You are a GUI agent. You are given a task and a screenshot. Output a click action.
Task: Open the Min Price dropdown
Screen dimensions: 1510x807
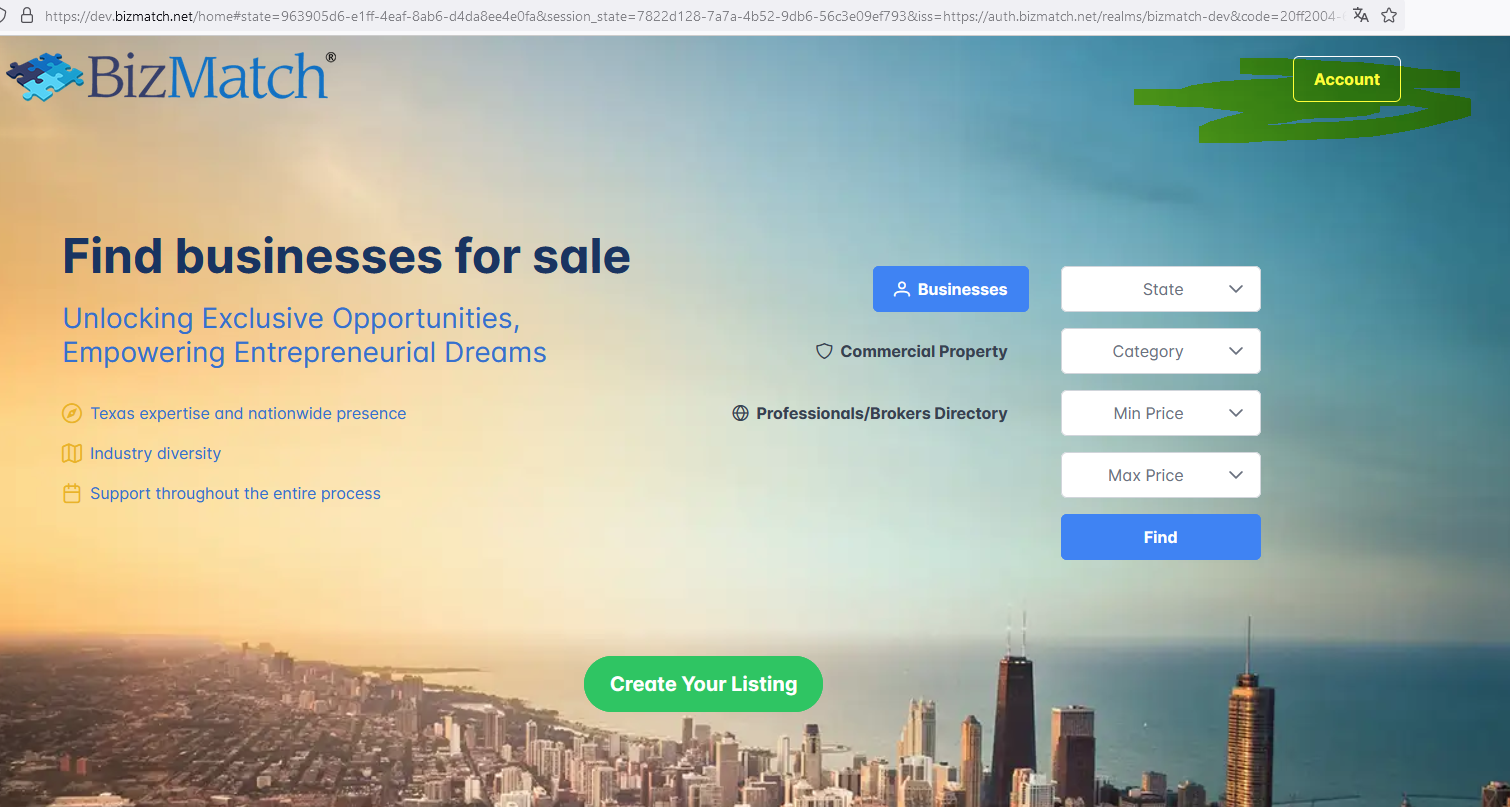coord(1160,413)
